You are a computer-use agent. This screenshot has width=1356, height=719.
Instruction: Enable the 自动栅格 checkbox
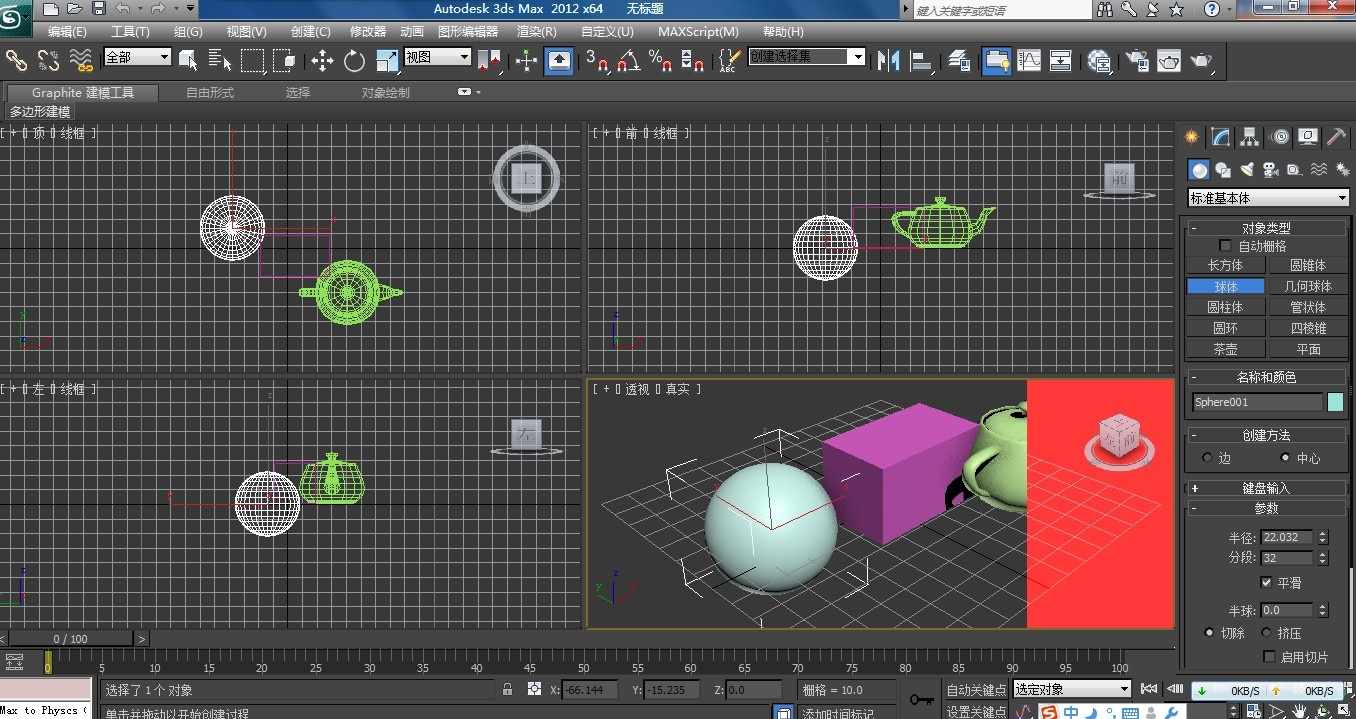[x=1225, y=246]
